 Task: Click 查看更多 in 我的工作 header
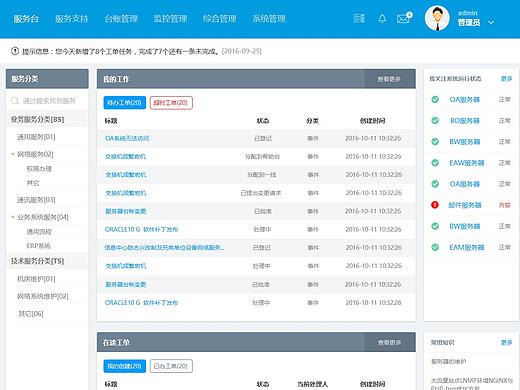click(389, 79)
